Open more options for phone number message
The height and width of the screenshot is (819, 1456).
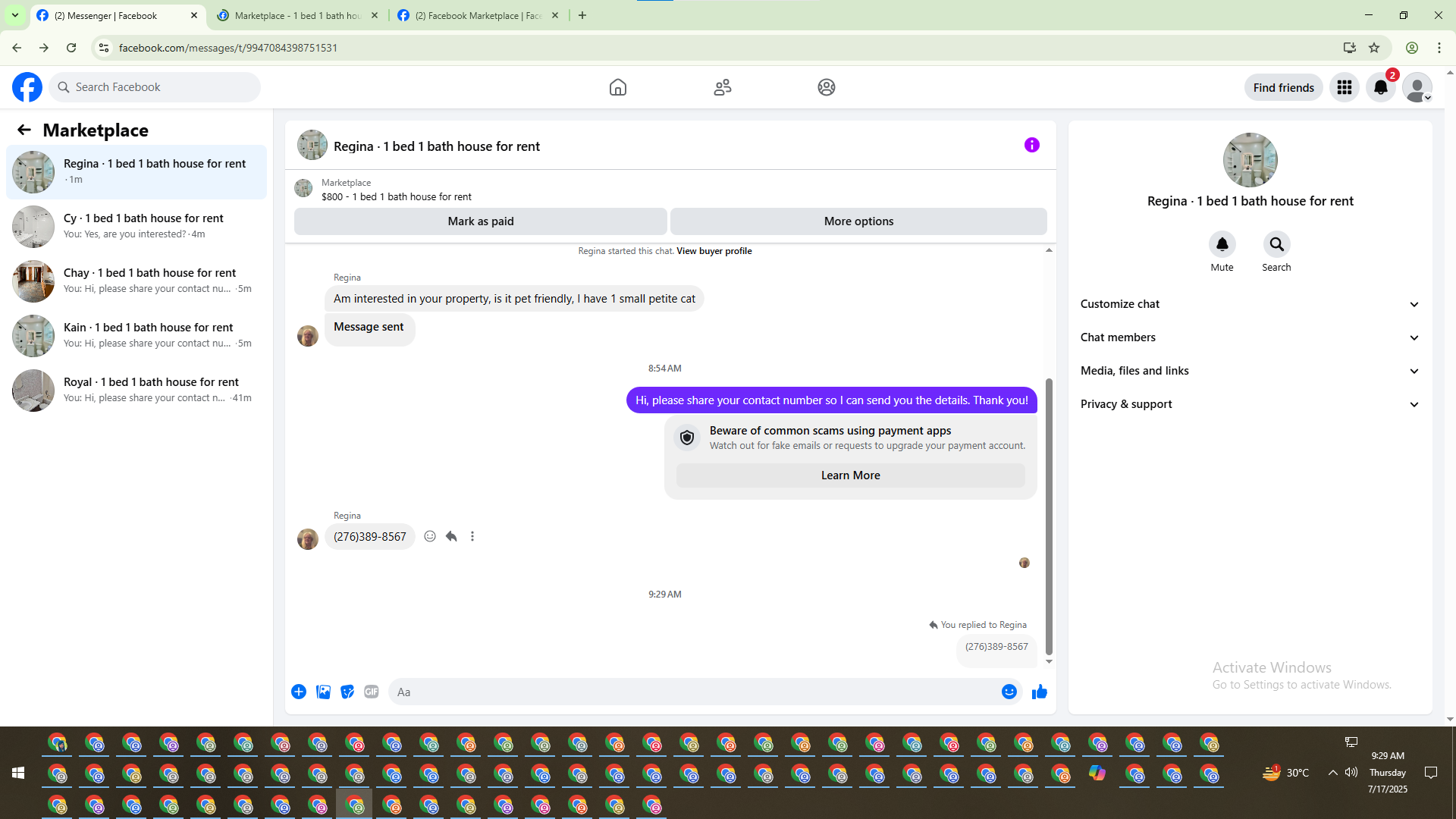click(x=472, y=536)
